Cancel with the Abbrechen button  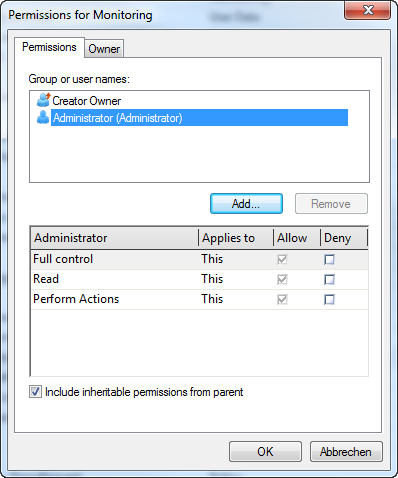coord(346,452)
